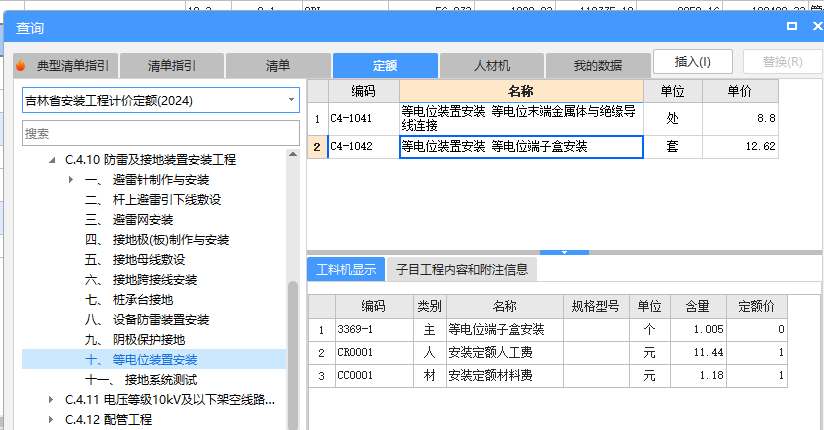Screen dimensions: 824x430
Task: Click the panel splitter collapse arrow
Action: pyautogui.click(x=564, y=252)
